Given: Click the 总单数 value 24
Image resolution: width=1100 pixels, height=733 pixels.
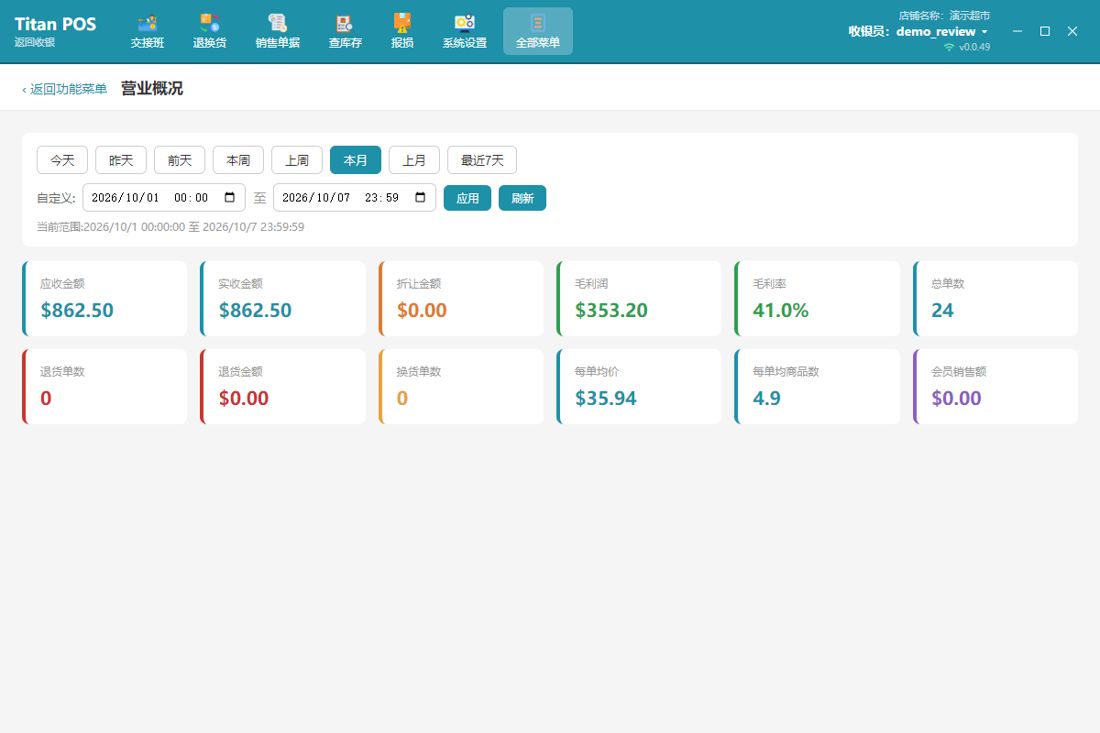Looking at the screenshot, I should (x=943, y=310).
